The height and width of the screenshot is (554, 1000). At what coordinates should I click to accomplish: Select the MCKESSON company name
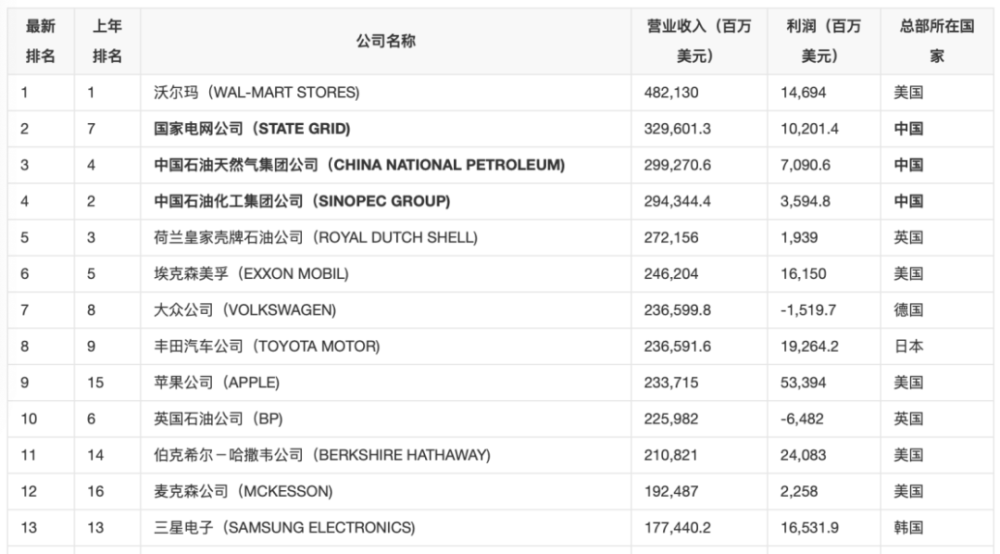coord(243,492)
